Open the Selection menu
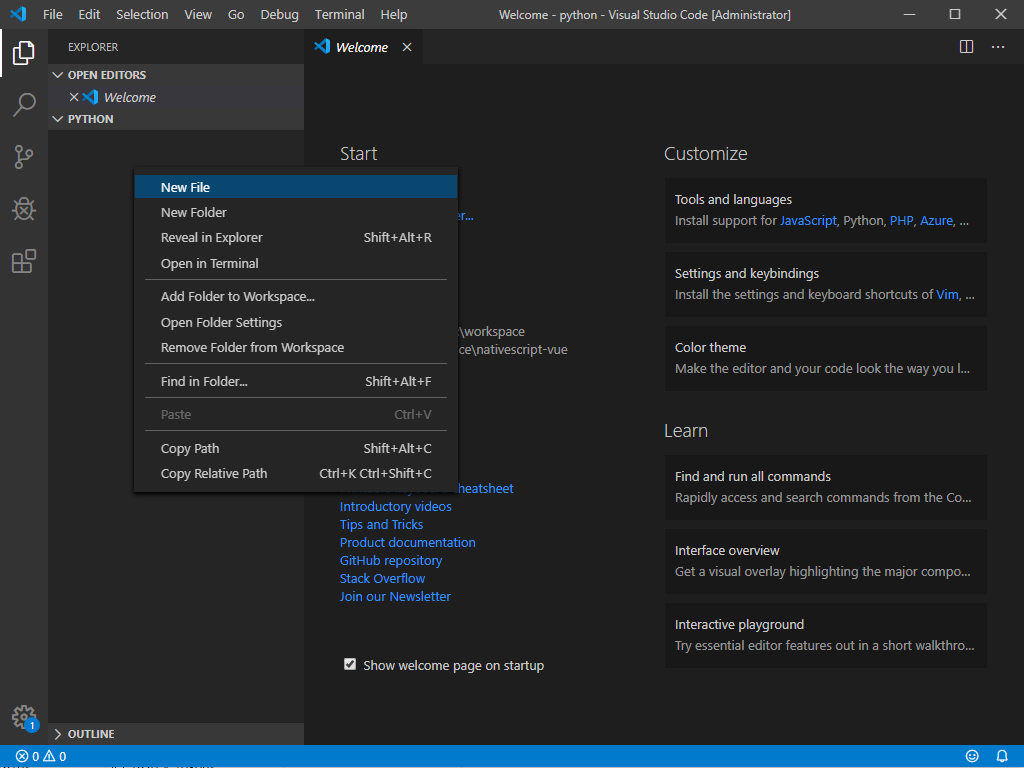Screen dimensions: 1024x768 click(142, 14)
